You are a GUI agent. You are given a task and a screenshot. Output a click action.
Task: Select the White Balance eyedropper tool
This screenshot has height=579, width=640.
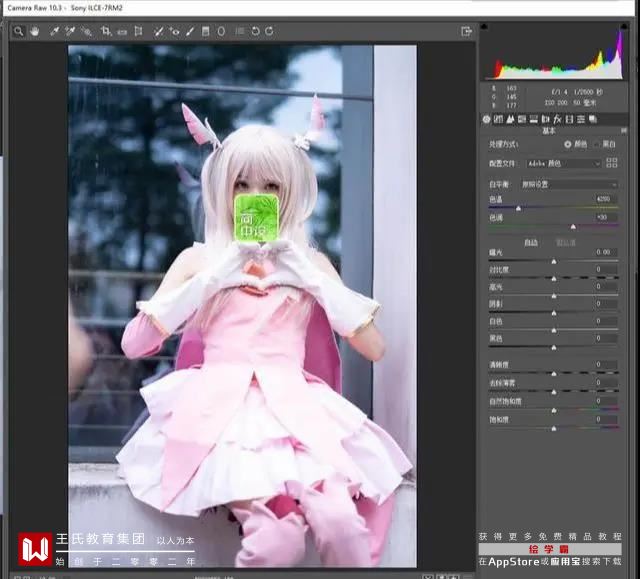[x=54, y=31]
